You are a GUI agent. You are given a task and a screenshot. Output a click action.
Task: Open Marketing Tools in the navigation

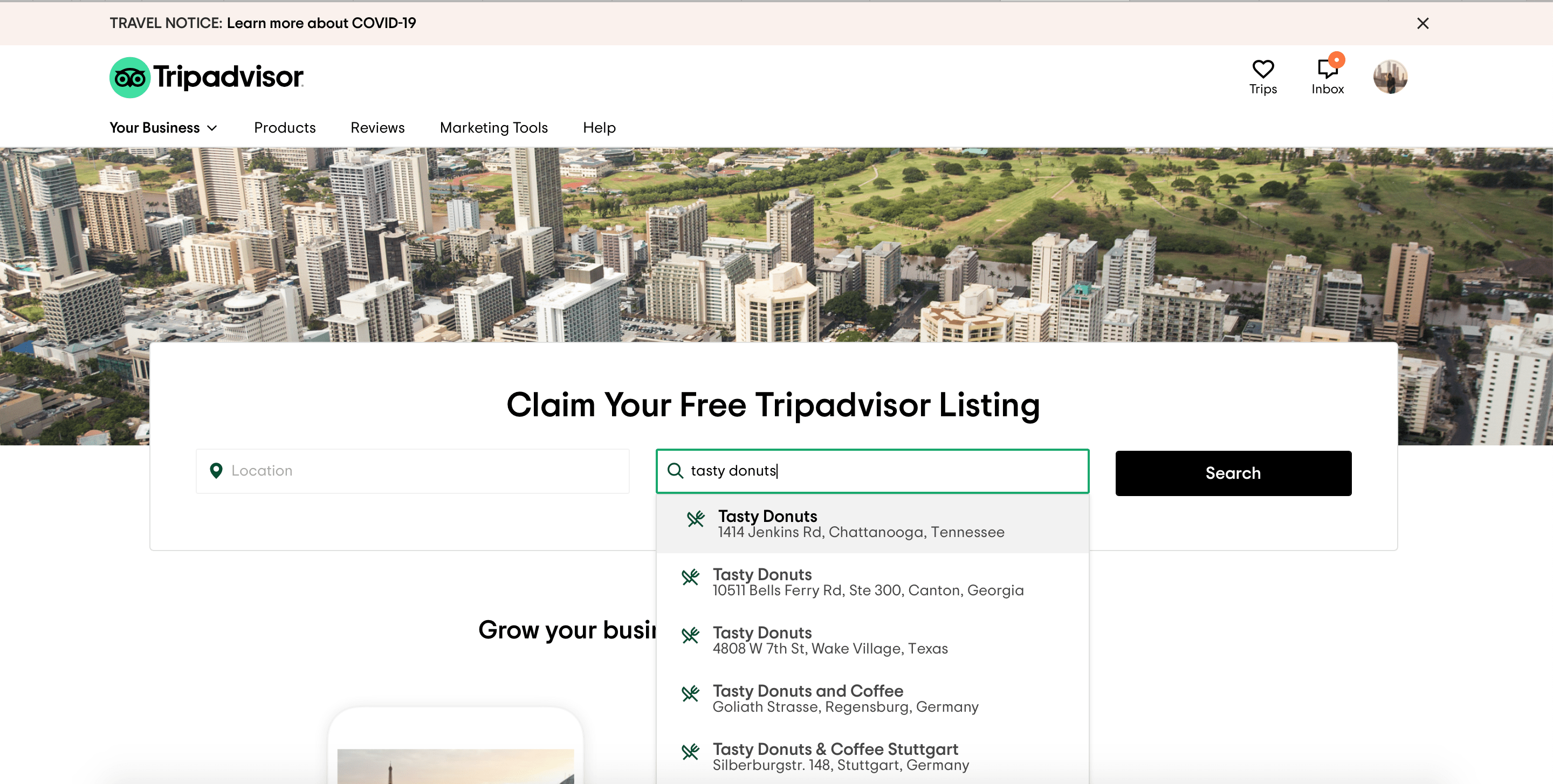pos(493,128)
